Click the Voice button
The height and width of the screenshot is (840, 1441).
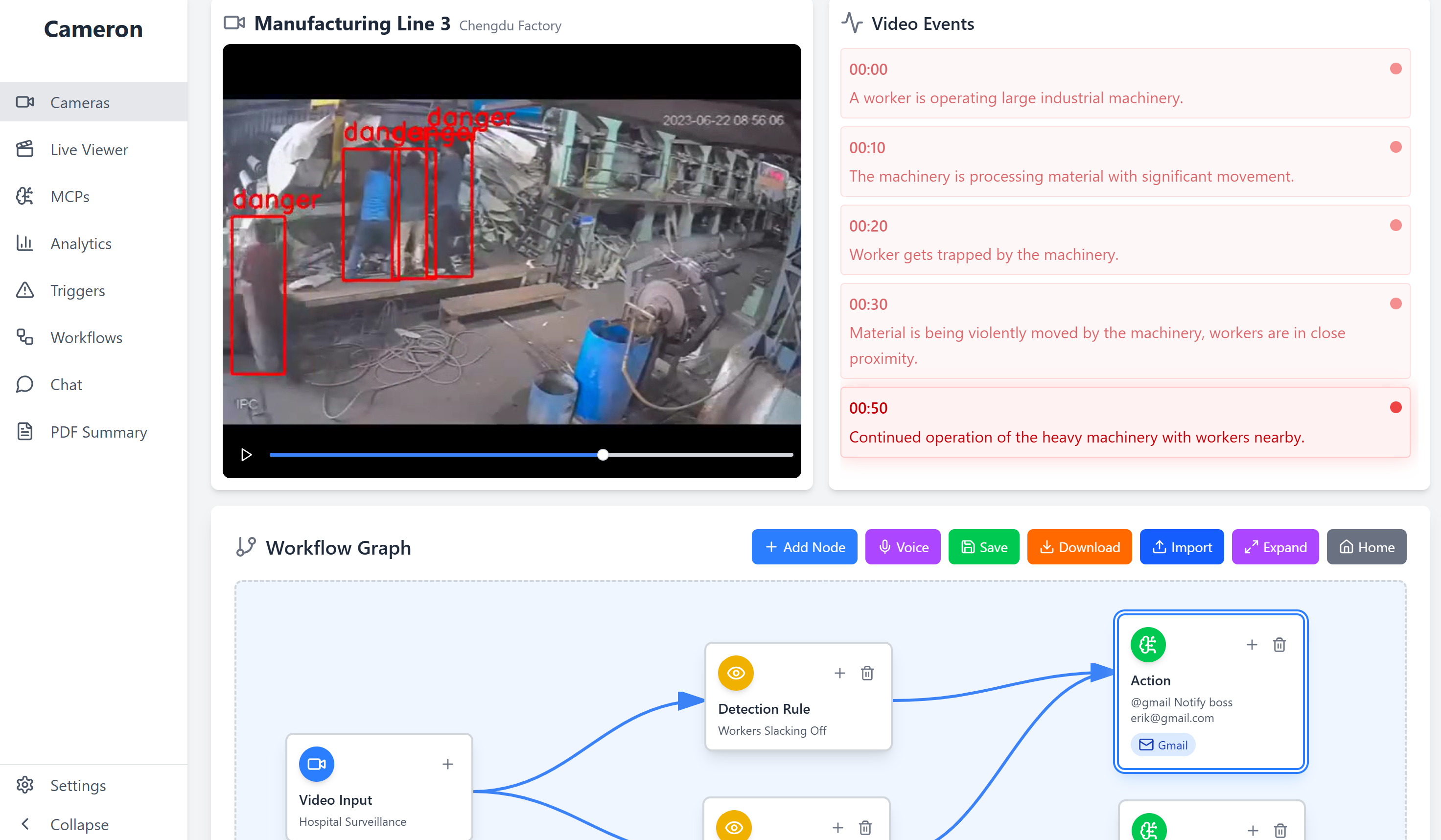click(903, 547)
